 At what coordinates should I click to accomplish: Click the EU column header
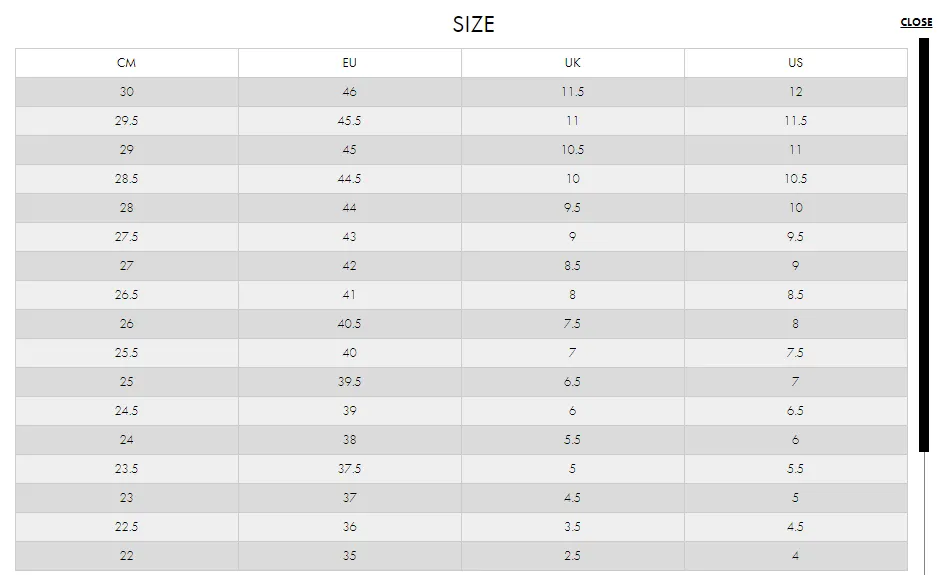(349, 63)
